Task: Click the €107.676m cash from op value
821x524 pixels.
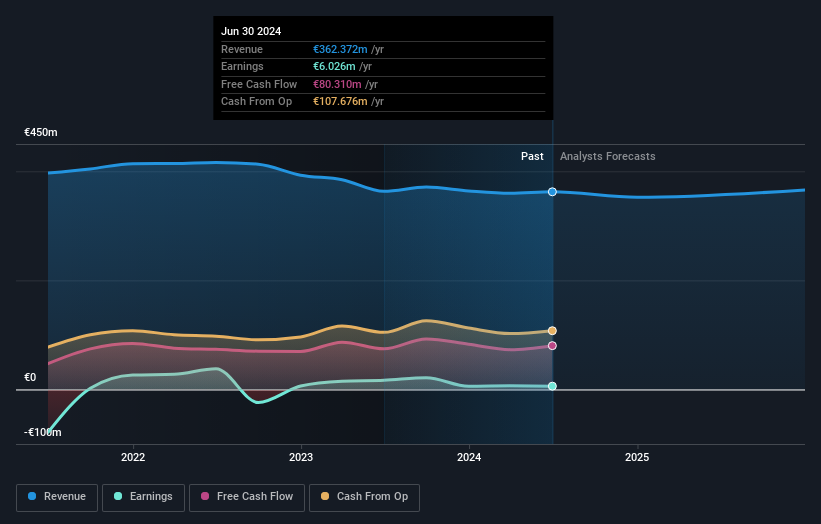Action: [x=340, y=102]
